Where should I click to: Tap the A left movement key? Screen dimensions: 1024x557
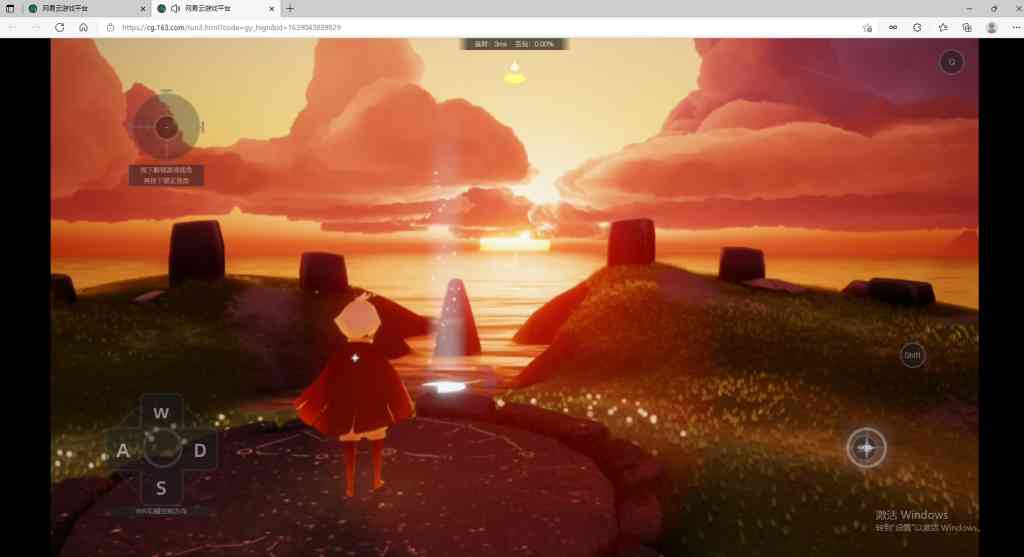tap(122, 451)
